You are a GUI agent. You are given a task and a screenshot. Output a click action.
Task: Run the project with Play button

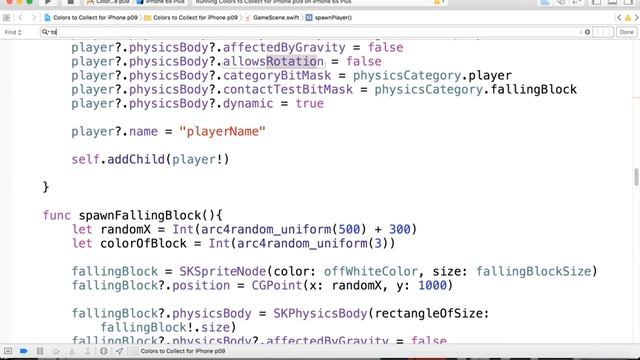tap(48, 2)
